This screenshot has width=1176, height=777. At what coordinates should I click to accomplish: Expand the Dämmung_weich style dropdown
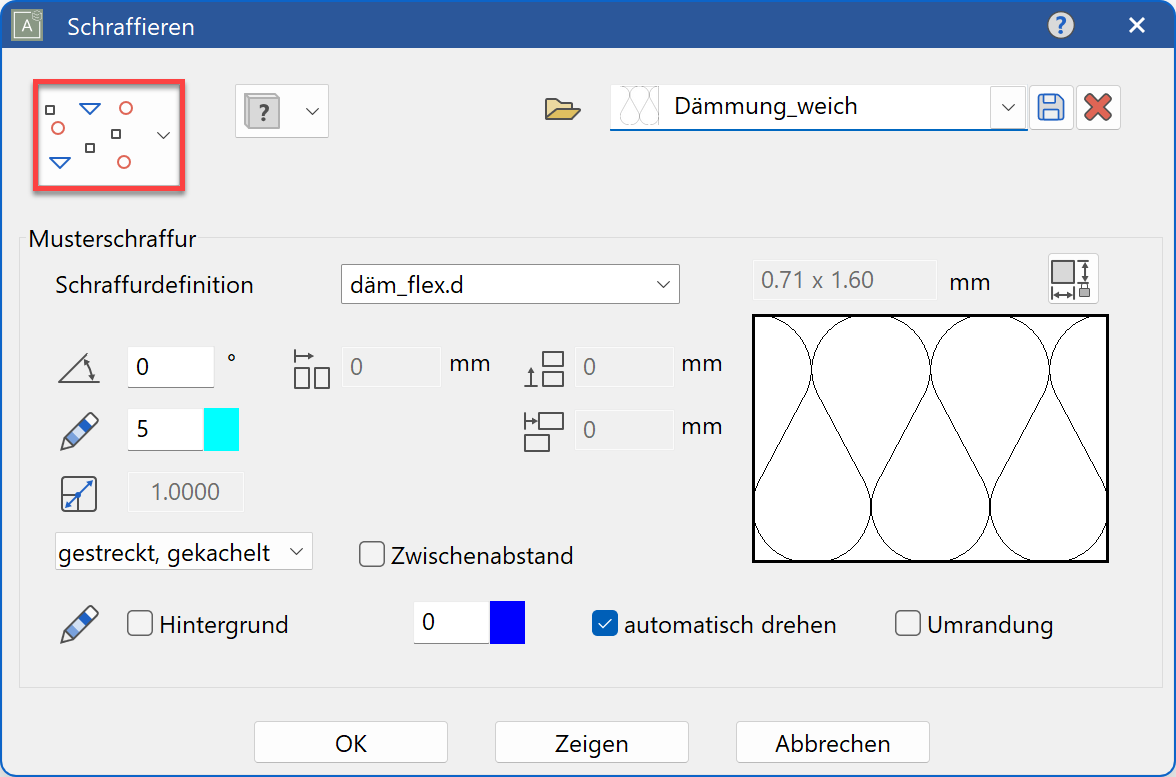(x=1007, y=107)
